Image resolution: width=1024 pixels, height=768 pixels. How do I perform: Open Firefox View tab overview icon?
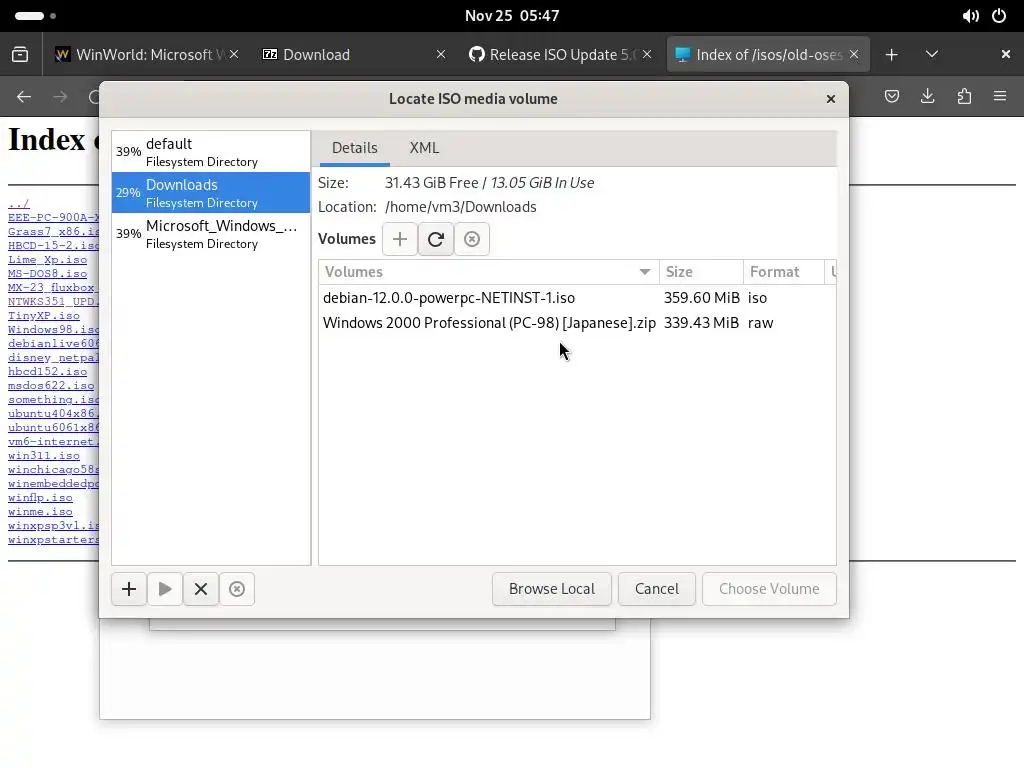click(x=20, y=54)
